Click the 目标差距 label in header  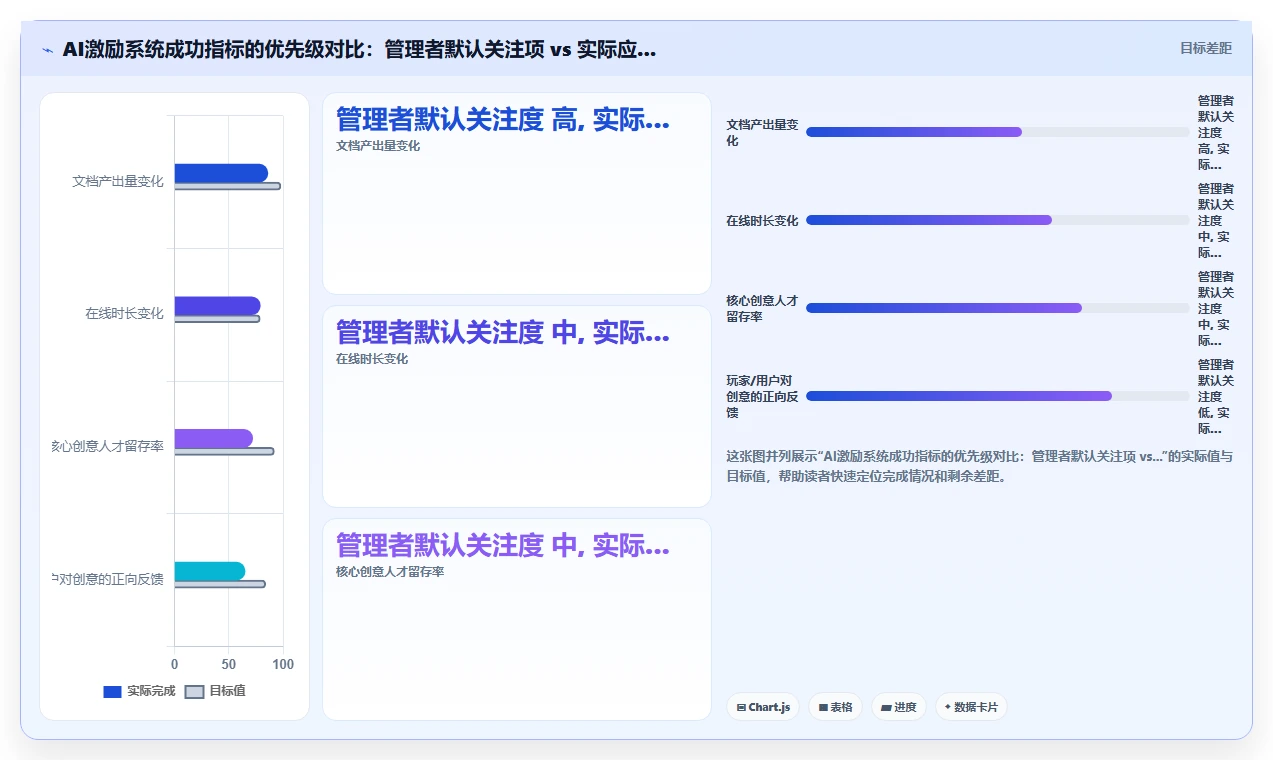tap(1206, 48)
